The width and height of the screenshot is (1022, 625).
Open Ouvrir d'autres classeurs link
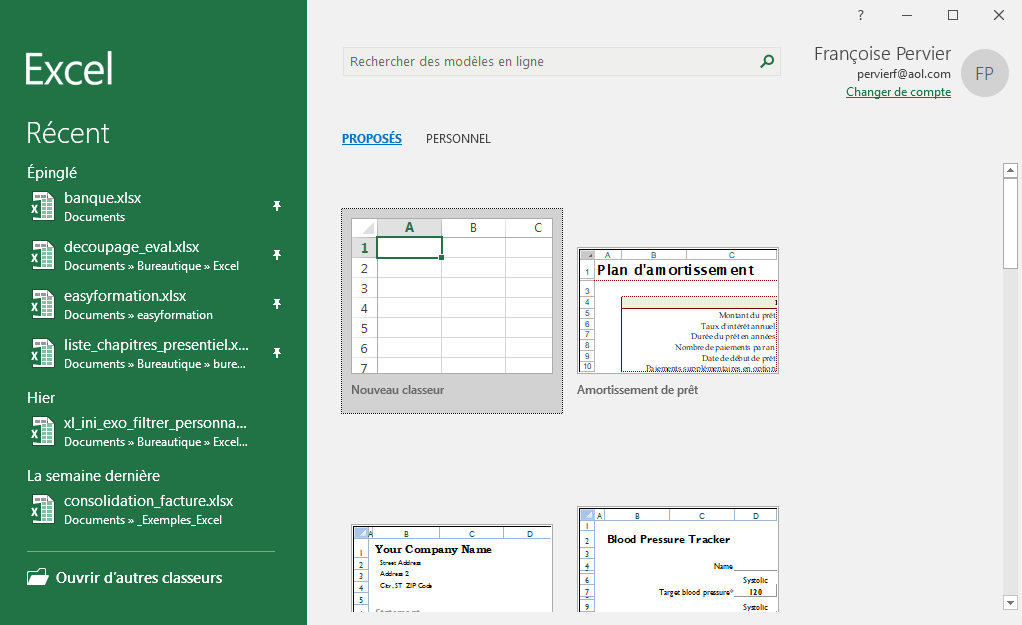tap(139, 578)
